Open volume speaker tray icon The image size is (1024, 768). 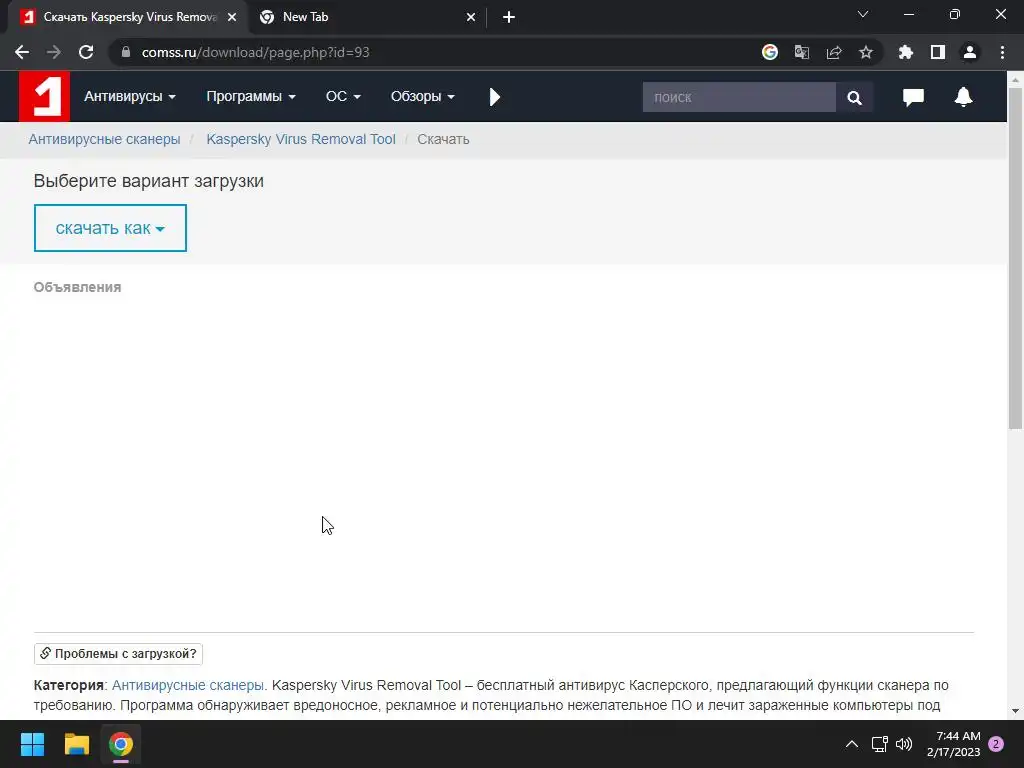coord(904,744)
